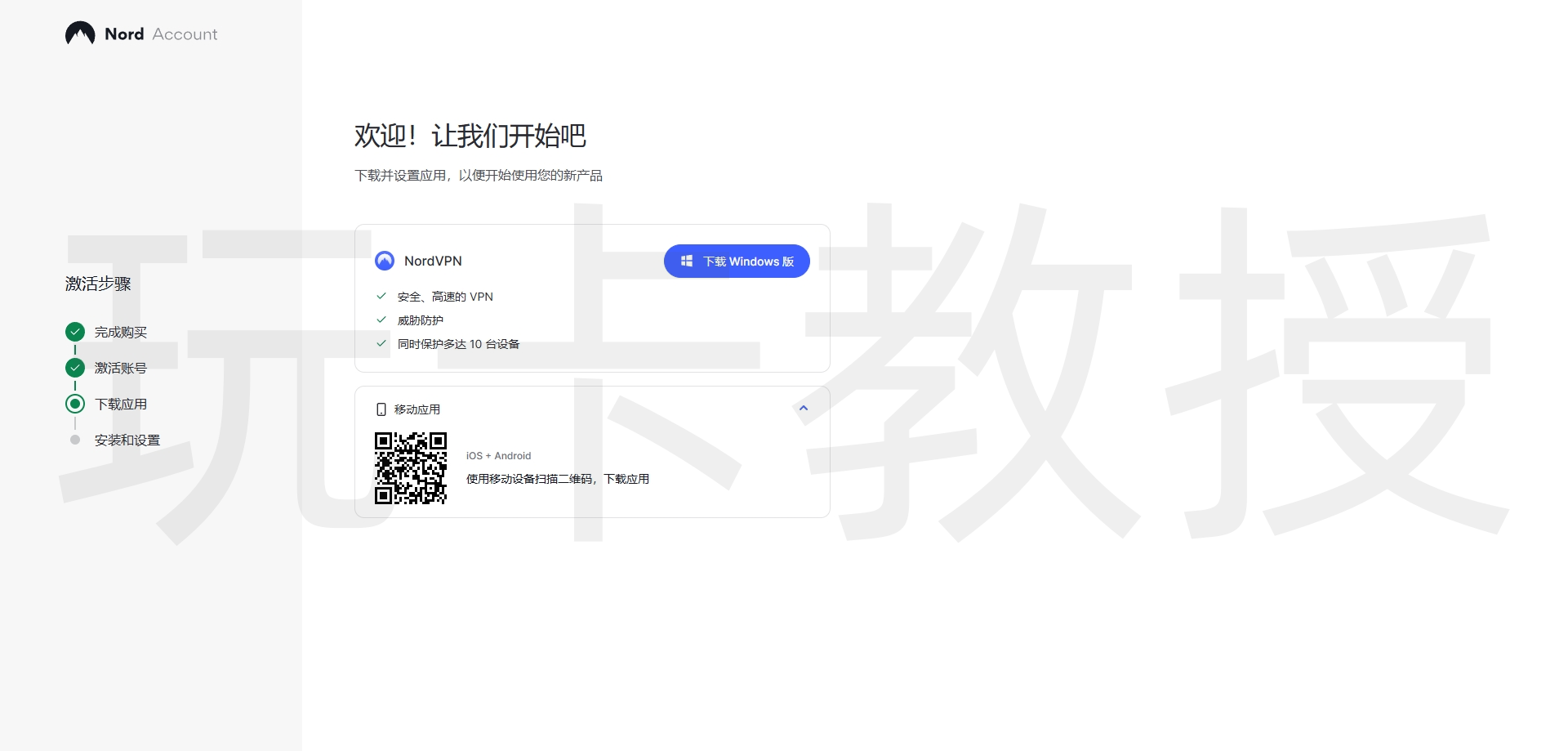
Task: Click the checkmark beside 同时保护多达 10 台设备
Action: click(x=381, y=343)
